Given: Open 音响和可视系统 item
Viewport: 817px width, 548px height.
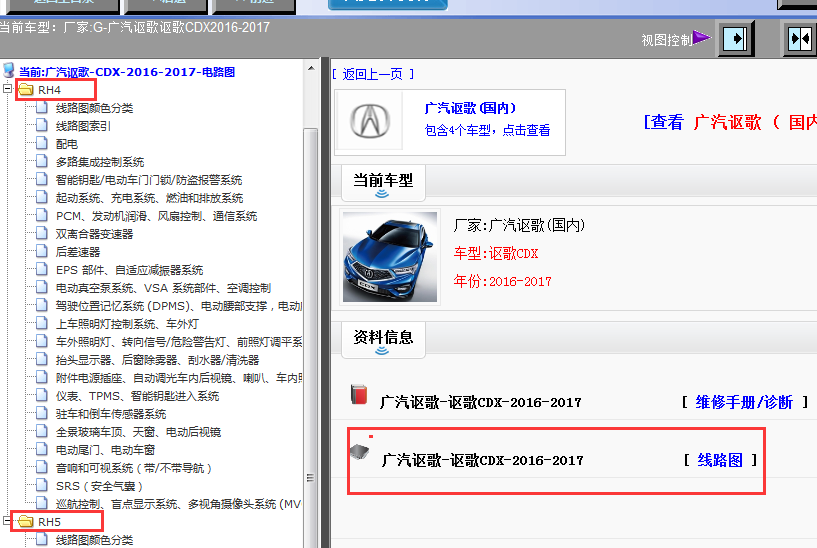Looking at the screenshot, I should (133, 468).
